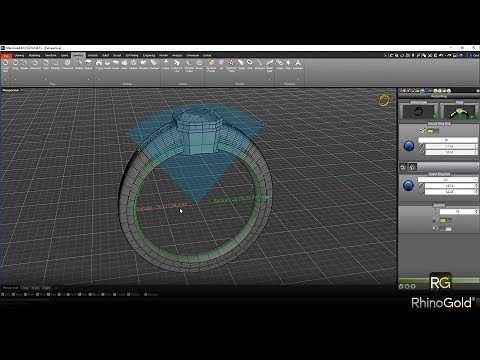Open the Pave setting tool
This screenshot has height=360, width=480.
124,64
